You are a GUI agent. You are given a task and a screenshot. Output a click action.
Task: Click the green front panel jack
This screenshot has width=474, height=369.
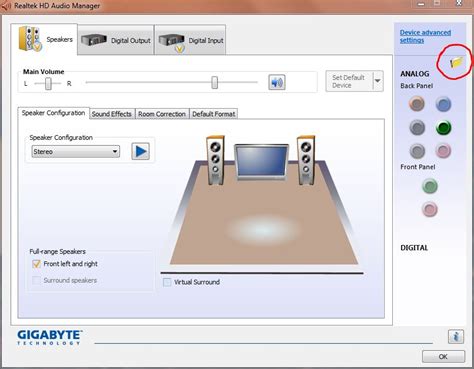(x=430, y=186)
